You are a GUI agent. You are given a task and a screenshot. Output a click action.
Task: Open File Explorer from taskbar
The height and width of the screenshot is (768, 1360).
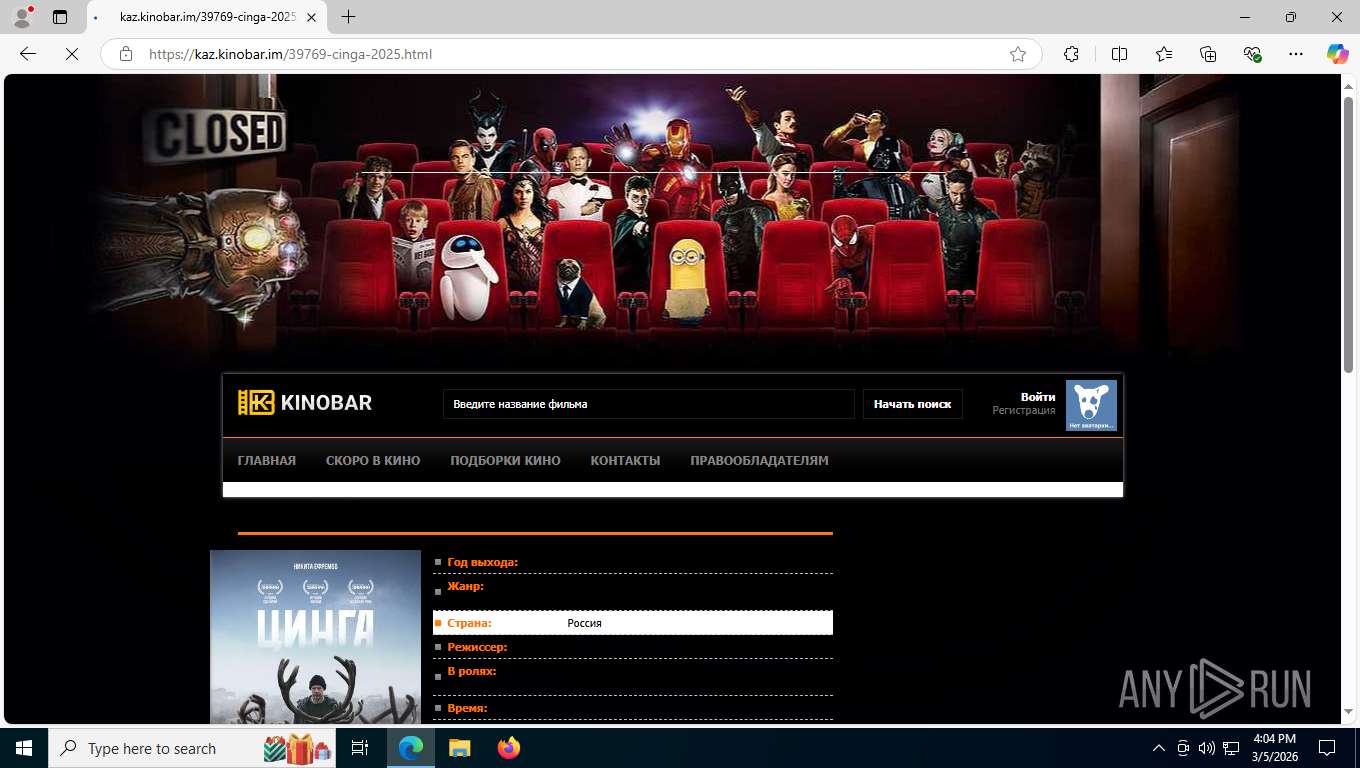459,748
